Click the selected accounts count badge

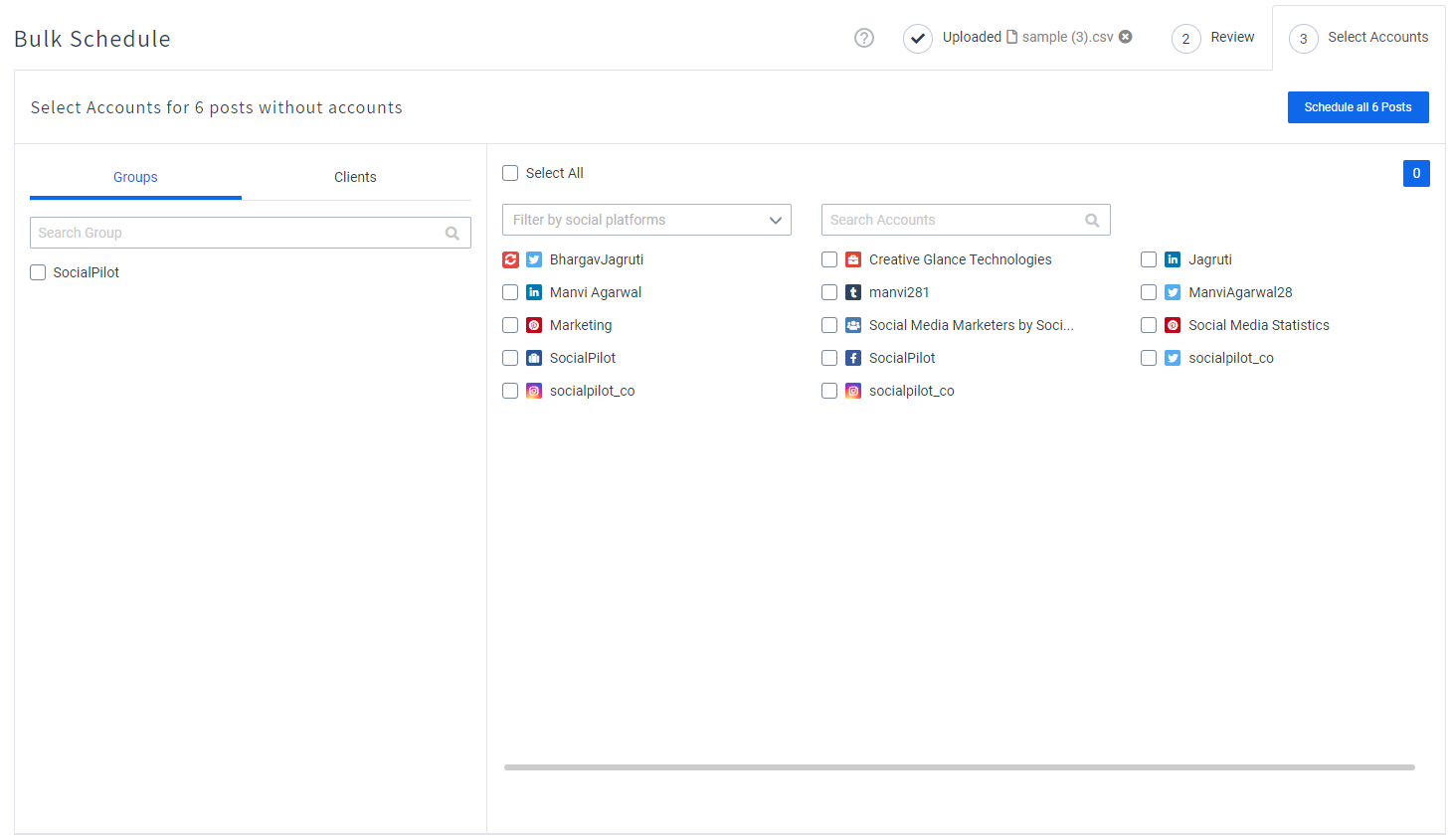(x=1416, y=173)
